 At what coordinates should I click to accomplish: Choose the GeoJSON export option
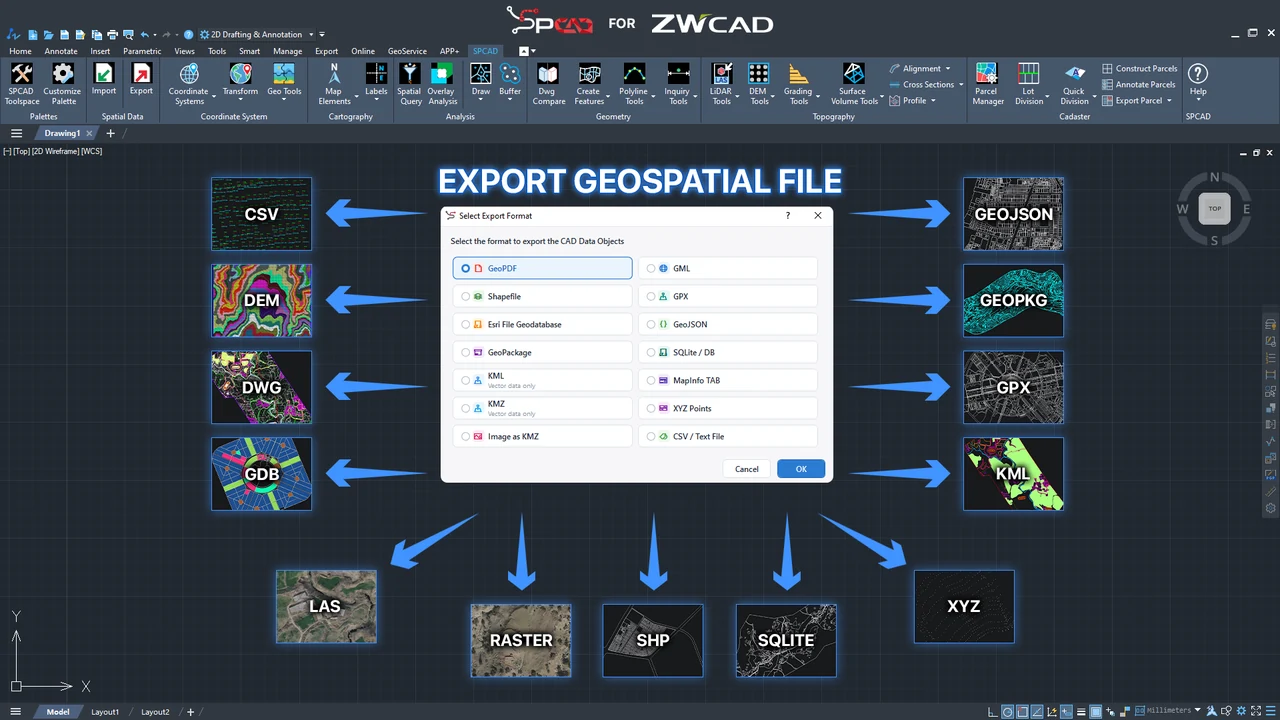[728, 324]
